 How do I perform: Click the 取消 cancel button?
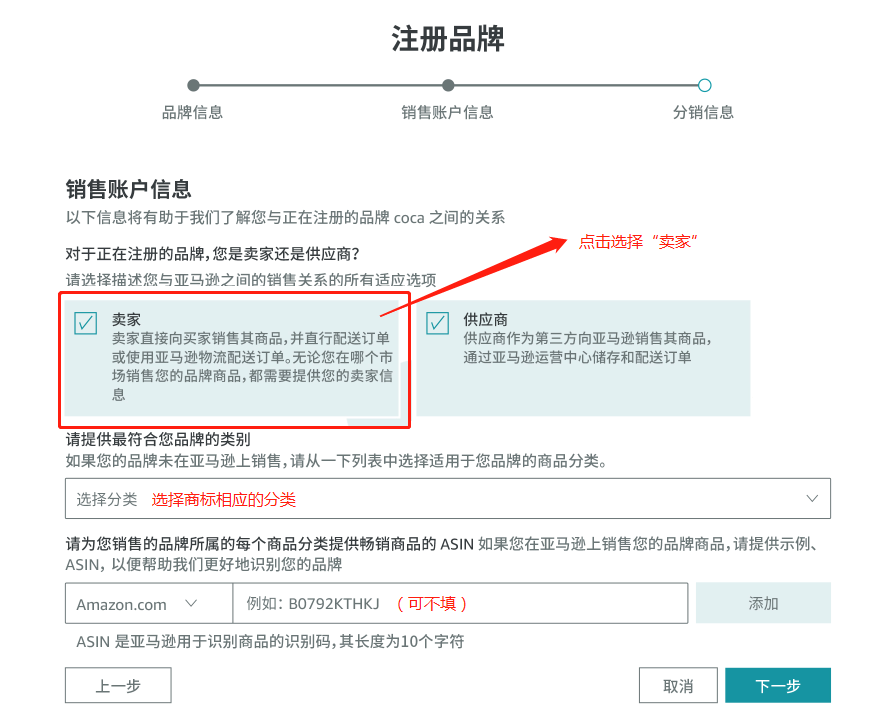click(678, 685)
